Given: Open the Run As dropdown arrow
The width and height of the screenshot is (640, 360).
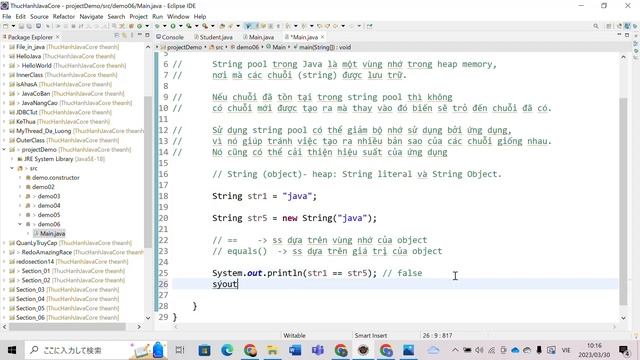Looking at the screenshot, I should coord(180,26).
